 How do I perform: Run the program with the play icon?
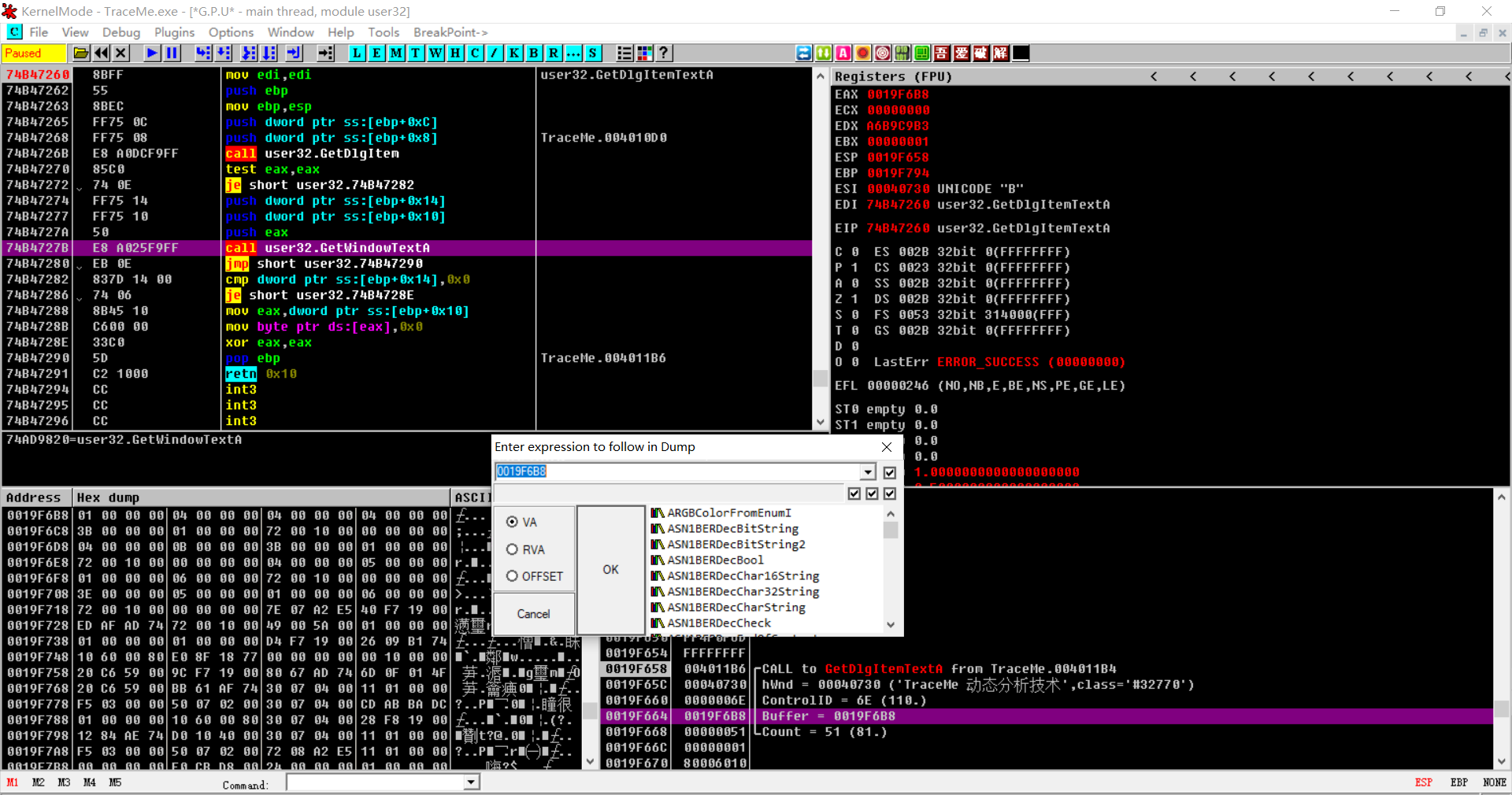pyautogui.click(x=153, y=53)
